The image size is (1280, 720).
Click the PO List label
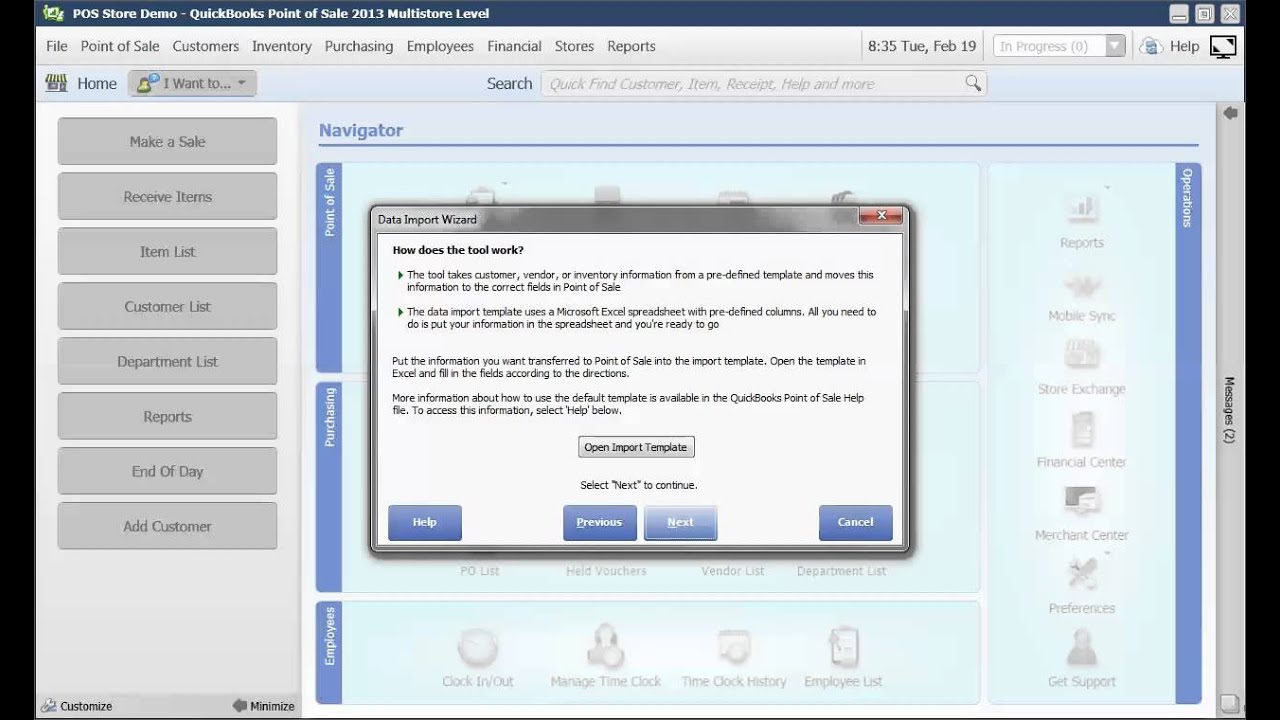tap(479, 571)
